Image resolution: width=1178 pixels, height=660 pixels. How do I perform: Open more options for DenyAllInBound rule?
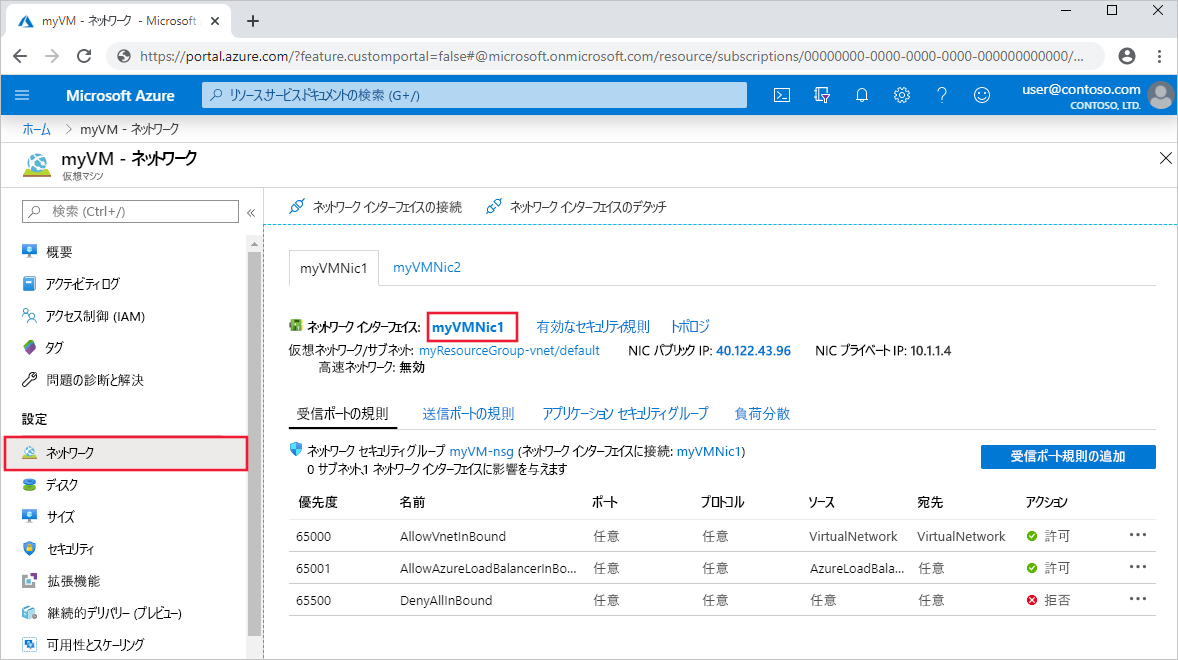(1137, 598)
